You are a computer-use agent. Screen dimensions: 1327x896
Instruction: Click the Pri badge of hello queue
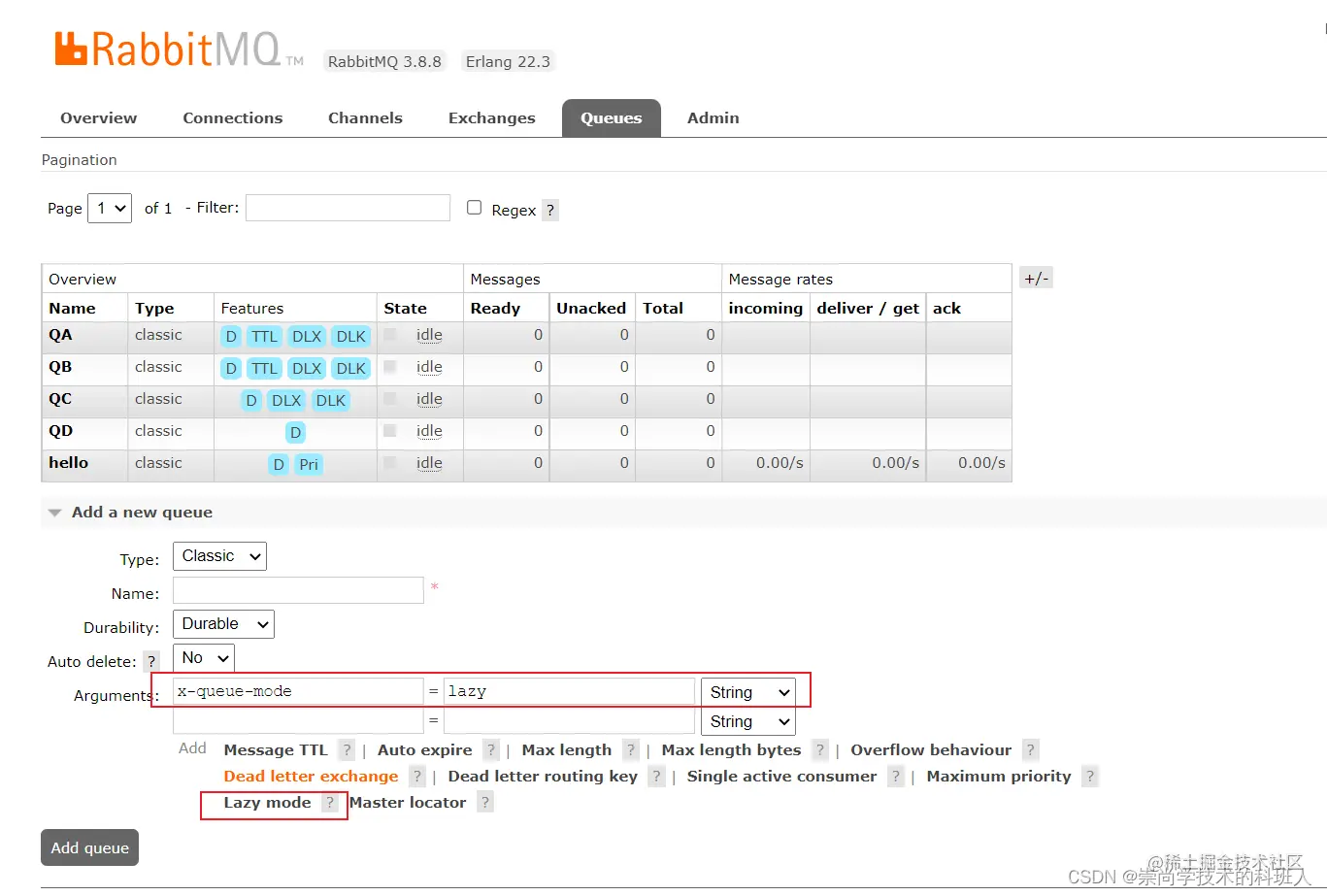(309, 465)
